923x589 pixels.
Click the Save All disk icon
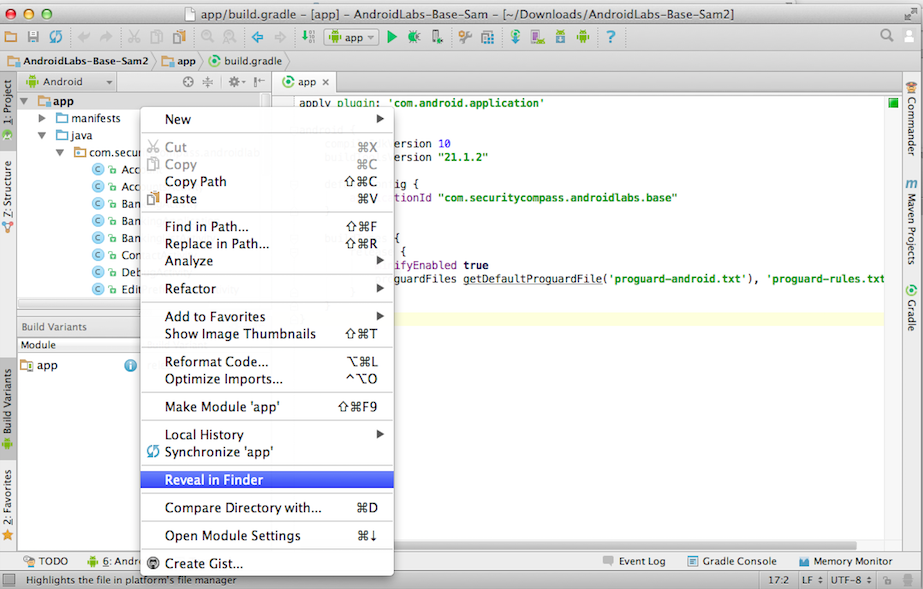point(33,37)
